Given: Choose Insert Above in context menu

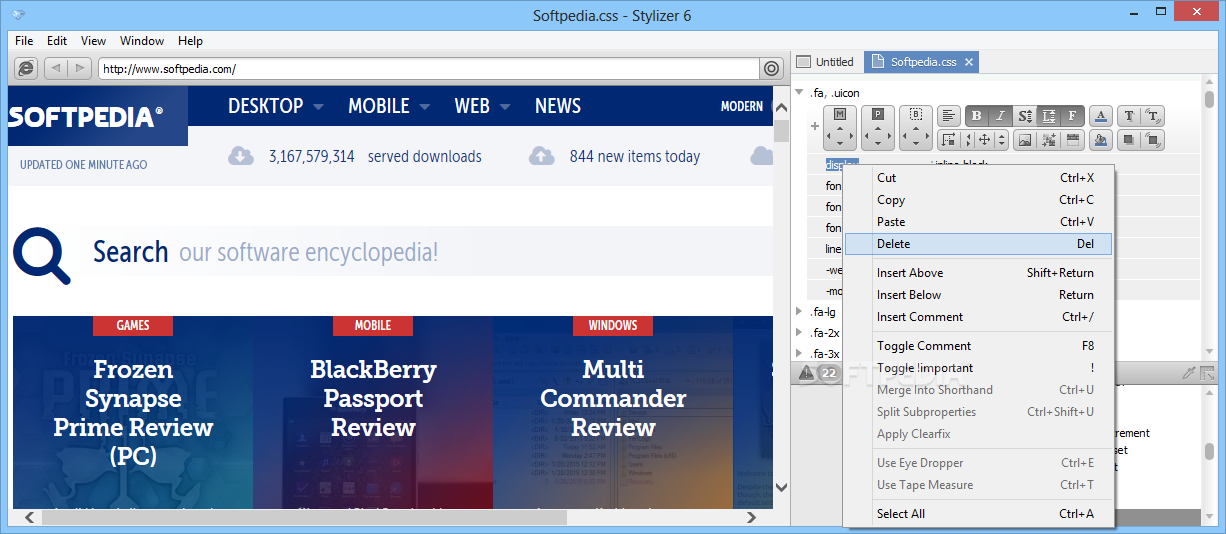Looking at the screenshot, I should coord(978,273).
